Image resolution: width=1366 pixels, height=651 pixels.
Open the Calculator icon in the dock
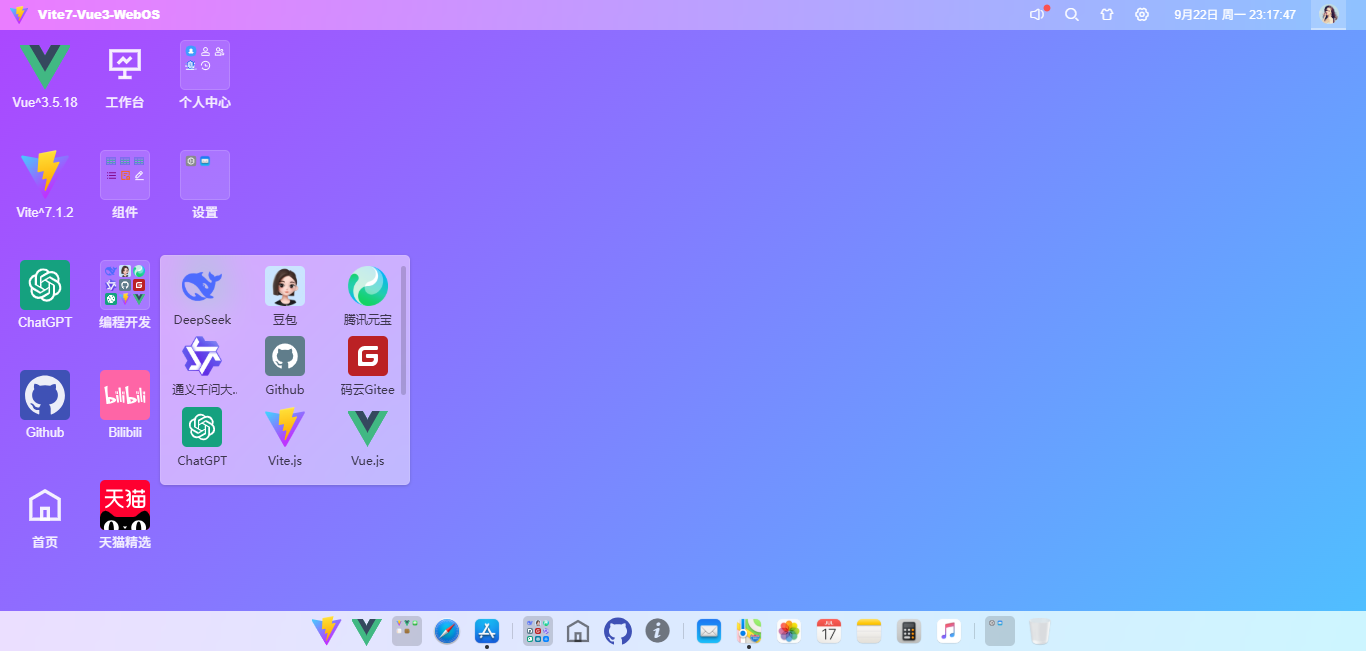(x=909, y=631)
